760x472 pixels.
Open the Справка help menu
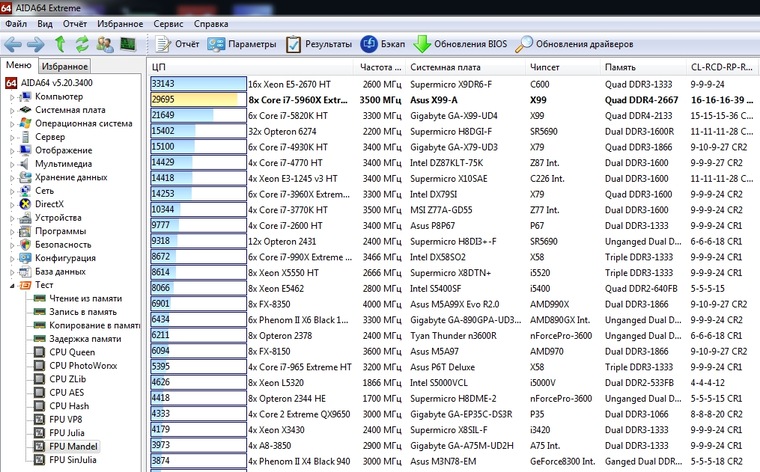(211, 24)
